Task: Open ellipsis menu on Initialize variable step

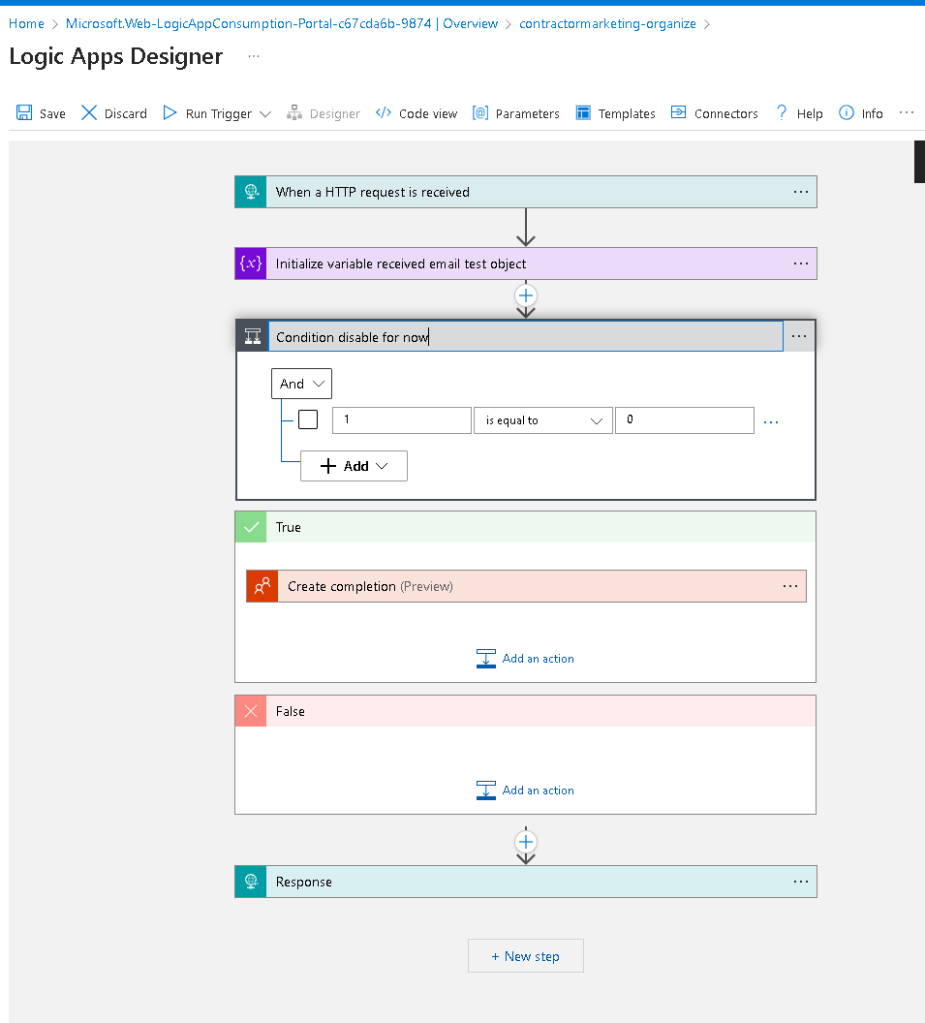Action: [x=800, y=264]
